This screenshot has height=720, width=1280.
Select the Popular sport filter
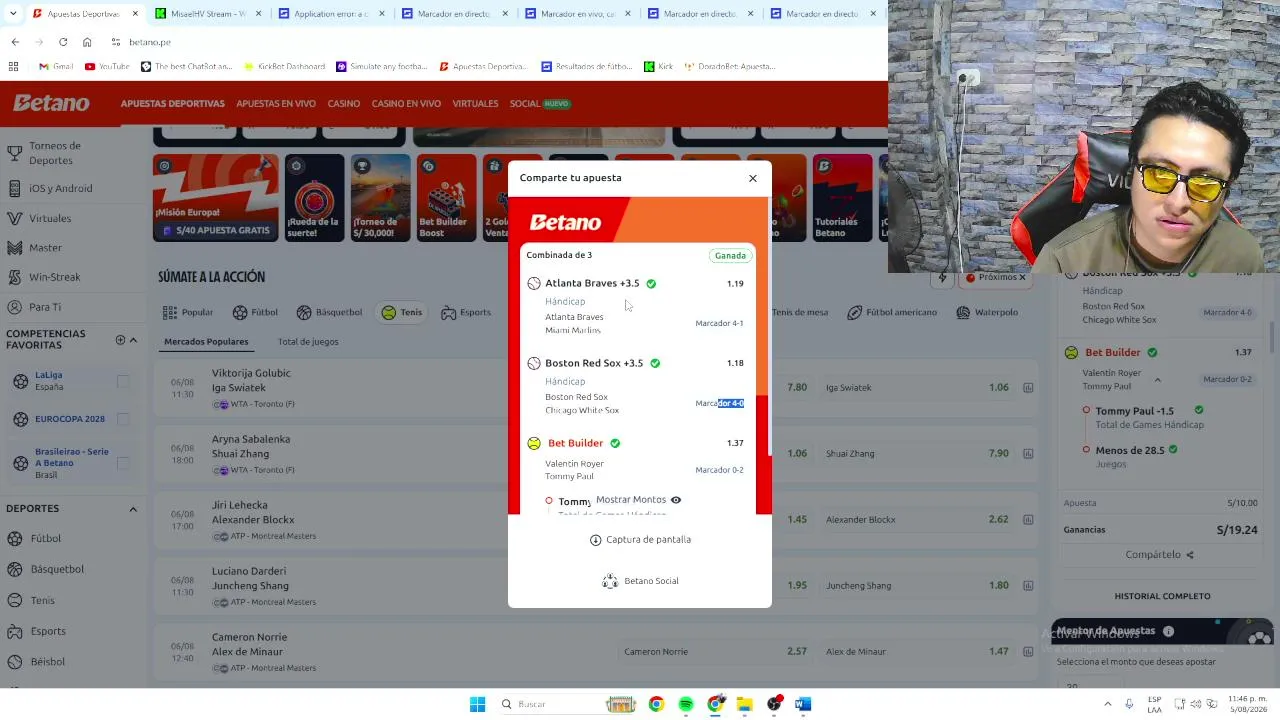189,313
